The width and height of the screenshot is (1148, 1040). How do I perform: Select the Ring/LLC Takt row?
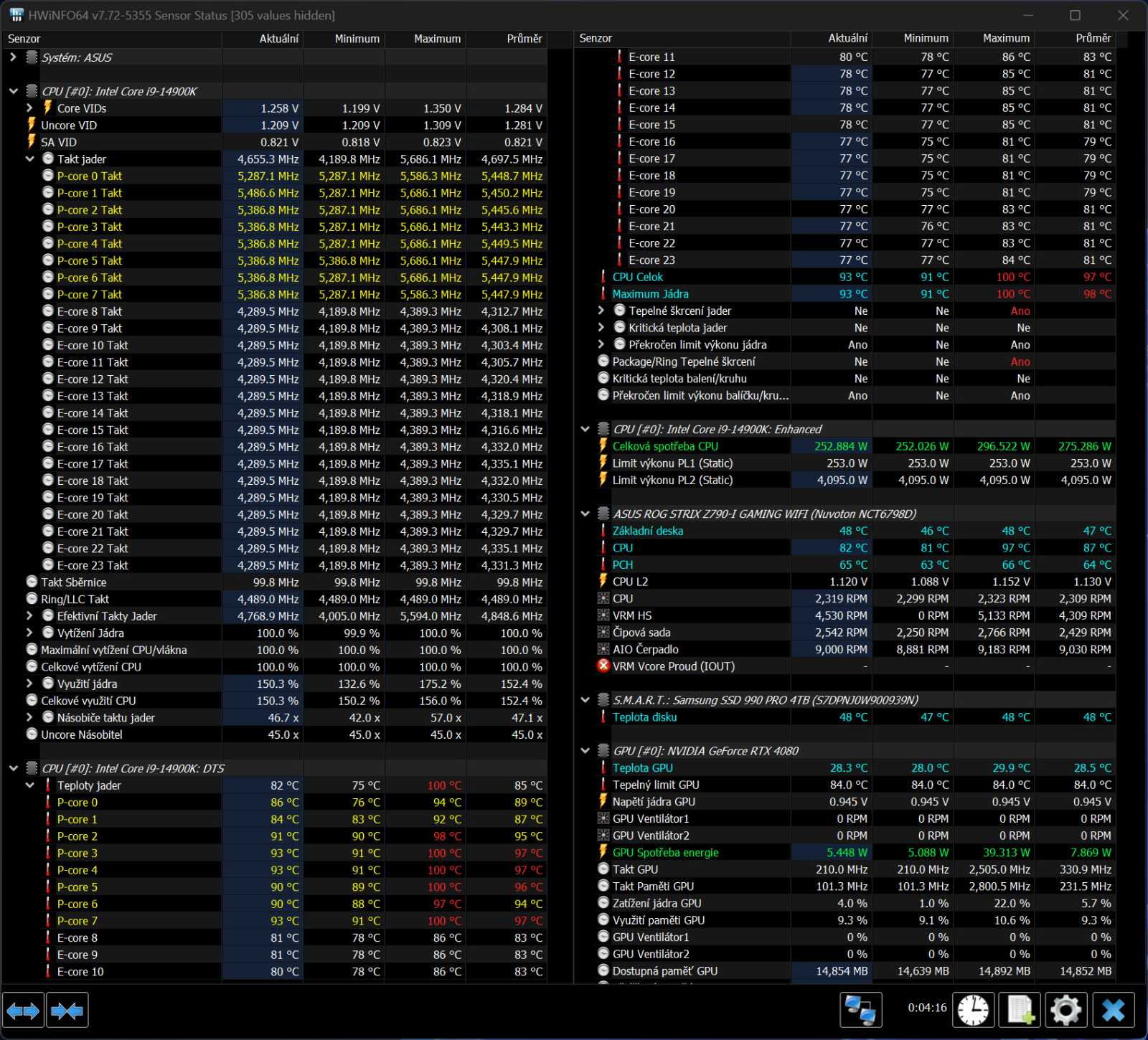point(274,599)
